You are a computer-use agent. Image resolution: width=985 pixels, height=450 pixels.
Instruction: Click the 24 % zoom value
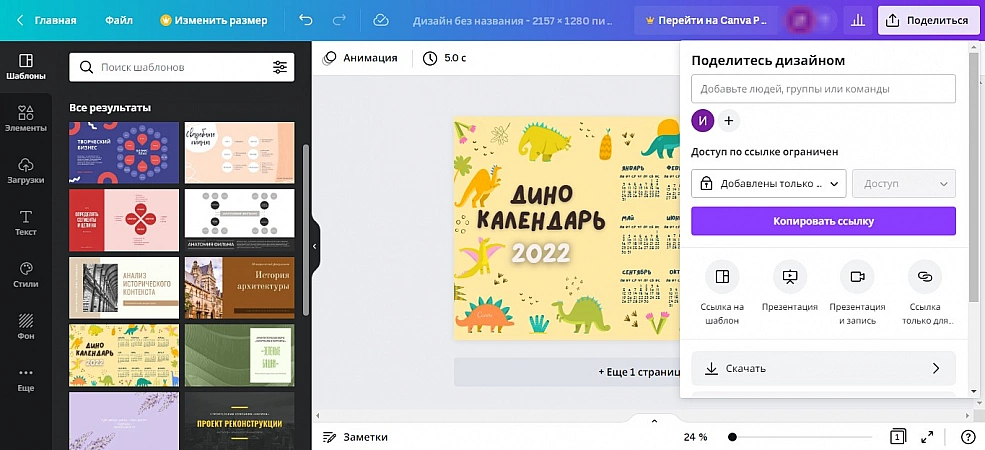695,437
